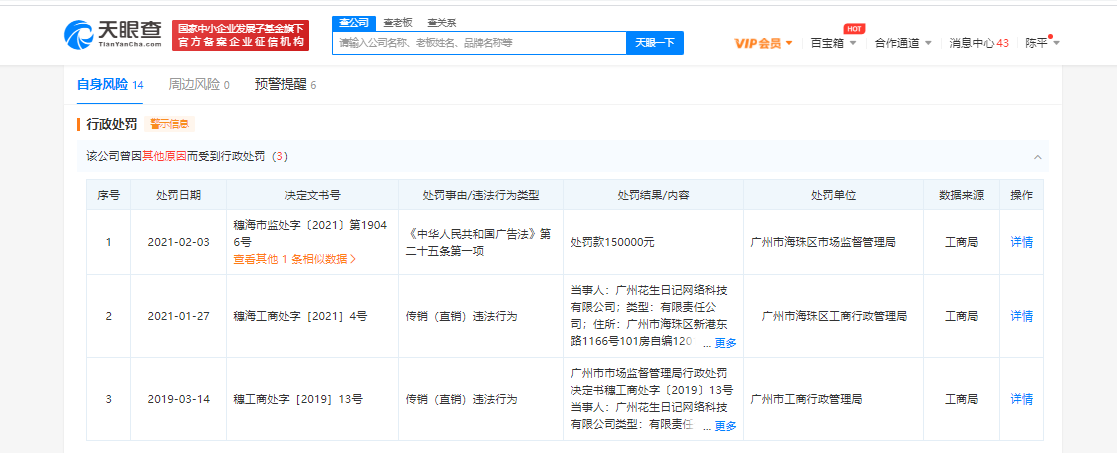Click the 处罚事由/违法行为类型 column header
The height and width of the screenshot is (453, 1117).
(481, 194)
